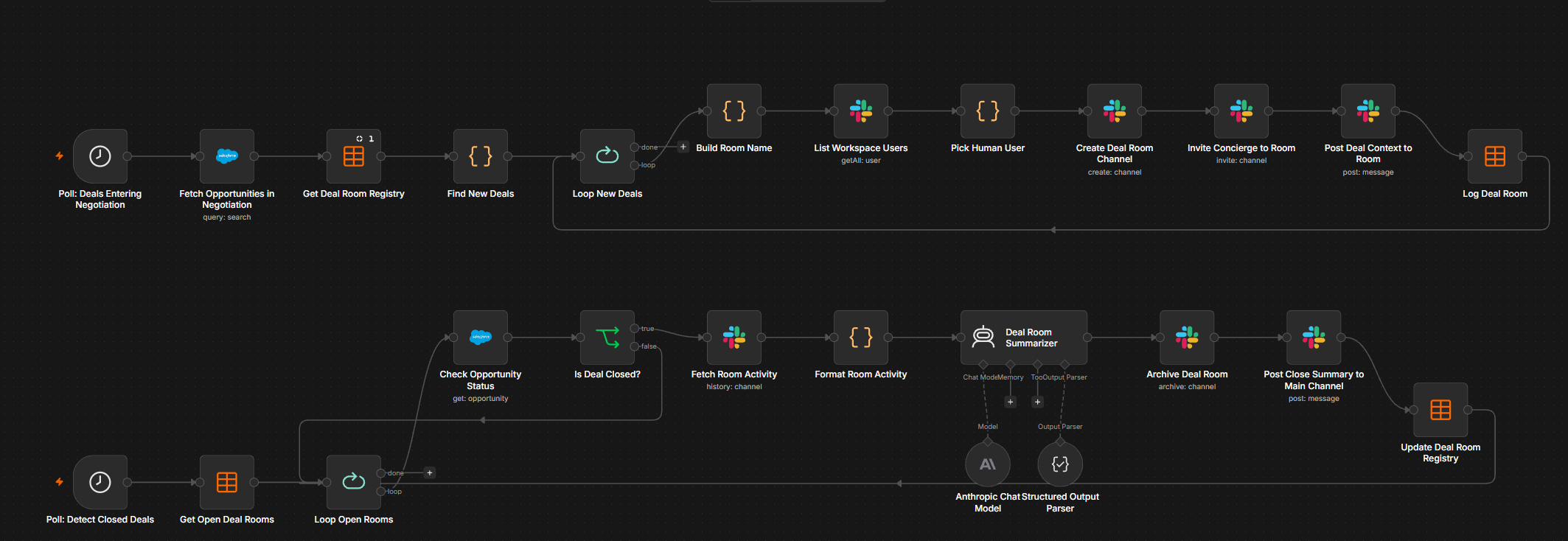Open the Log Deal Room sheet node

(1495, 156)
